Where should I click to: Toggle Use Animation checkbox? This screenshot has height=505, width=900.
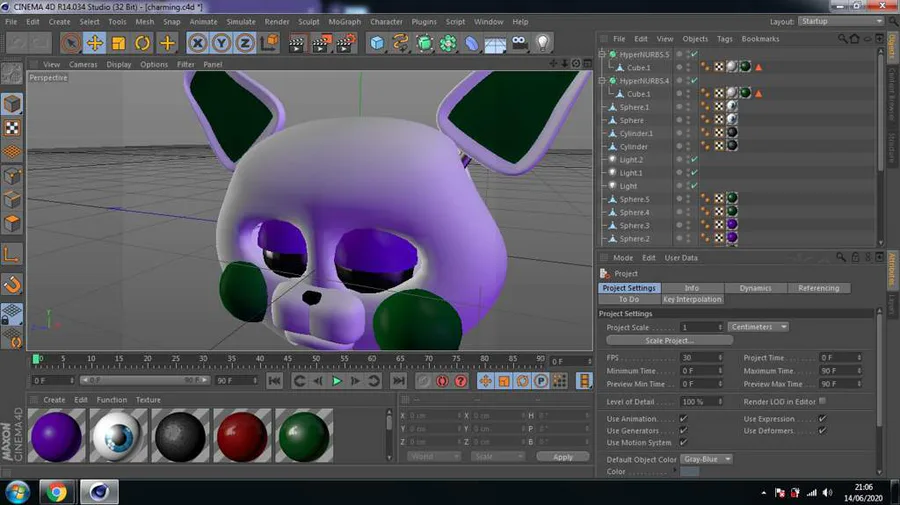(683, 418)
